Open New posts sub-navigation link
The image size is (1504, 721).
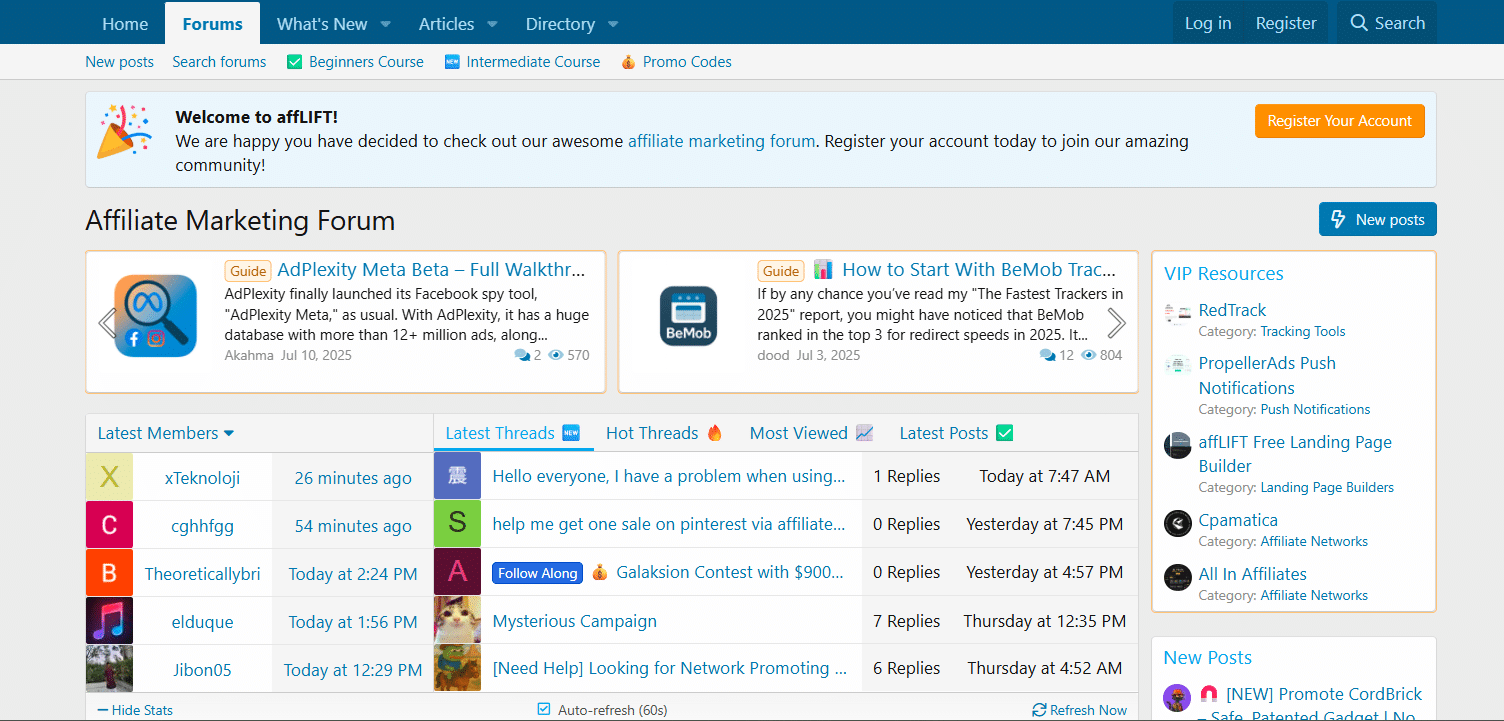120,62
